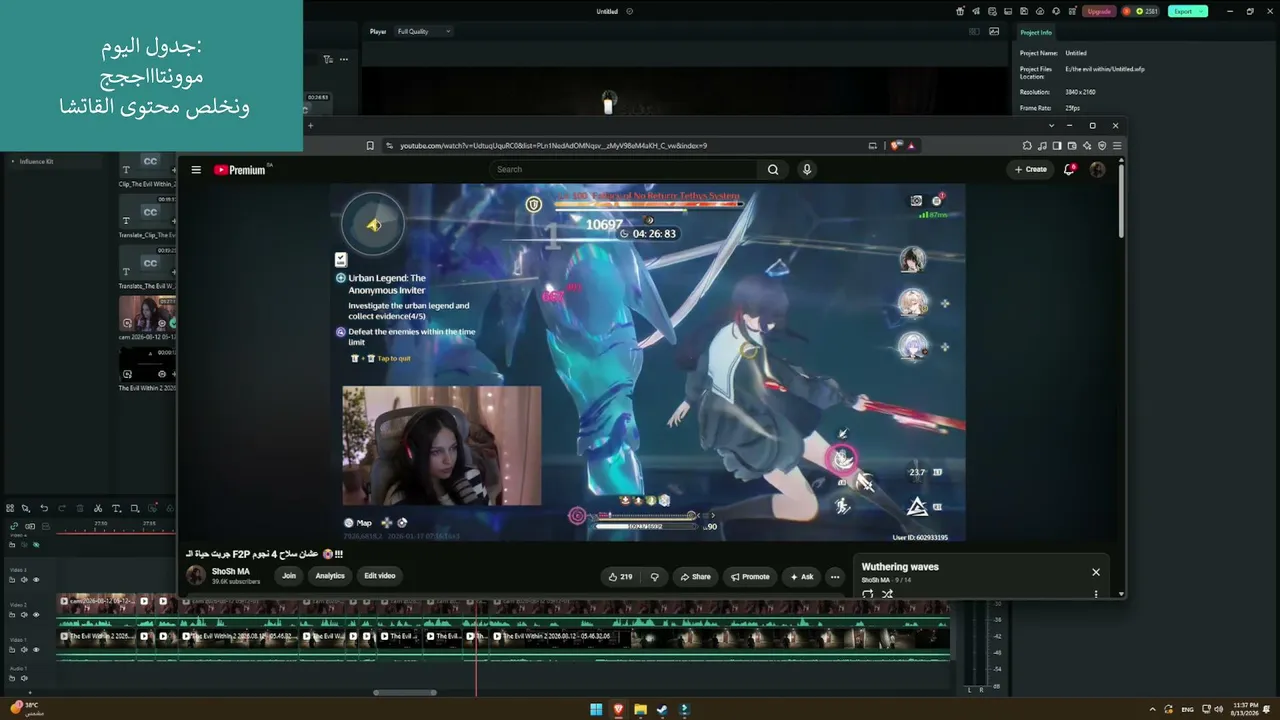Open browser extensions puzzle icon
The height and width of the screenshot is (720, 1280).
(x=1027, y=146)
